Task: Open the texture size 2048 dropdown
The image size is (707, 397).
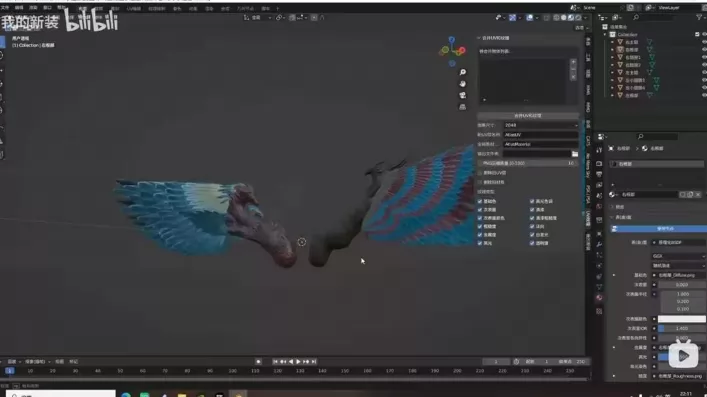Action: (x=541, y=125)
